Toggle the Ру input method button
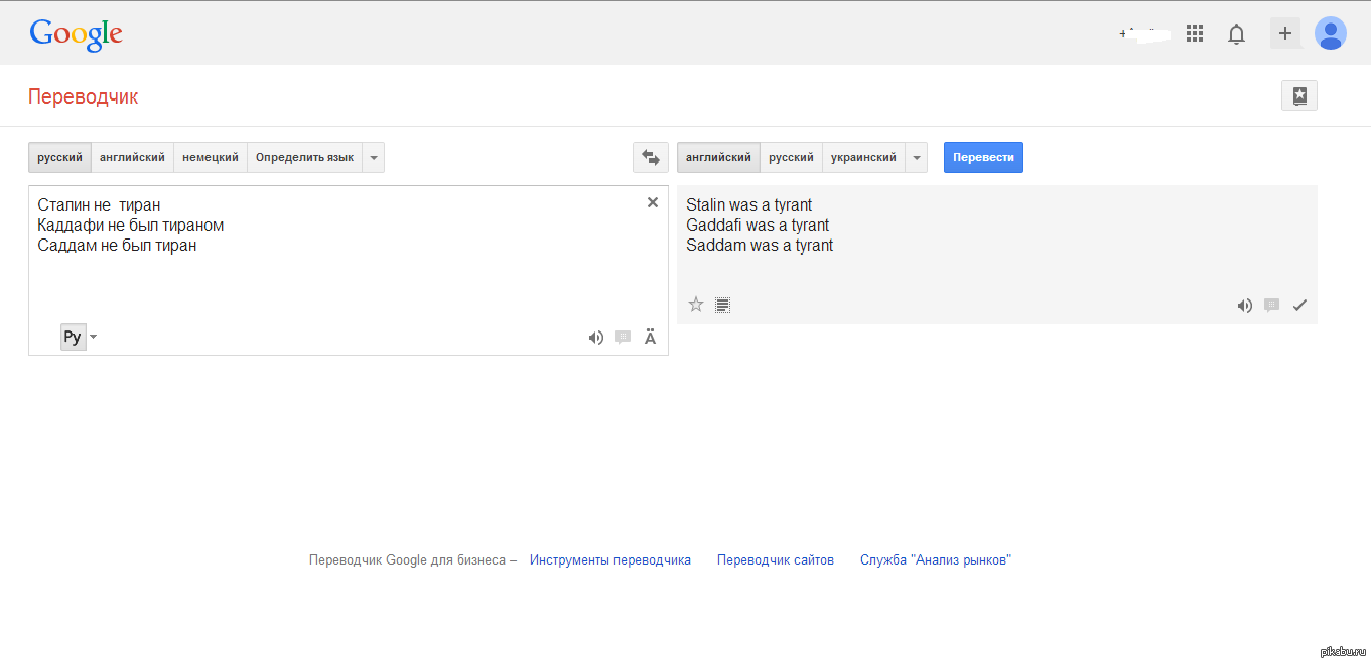The width and height of the screenshot is (1371, 663). [x=72, y=337]
